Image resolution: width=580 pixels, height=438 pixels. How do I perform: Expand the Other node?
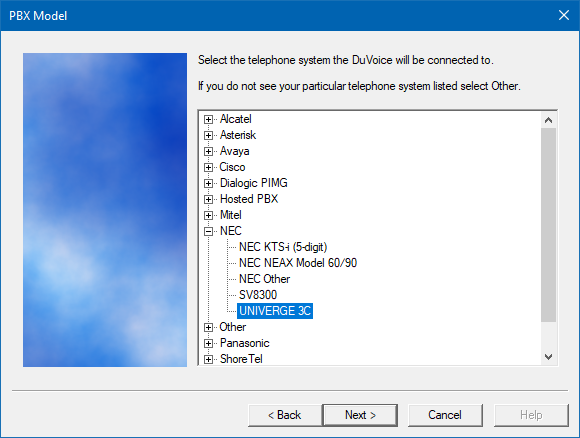click(x=208, y=327)
